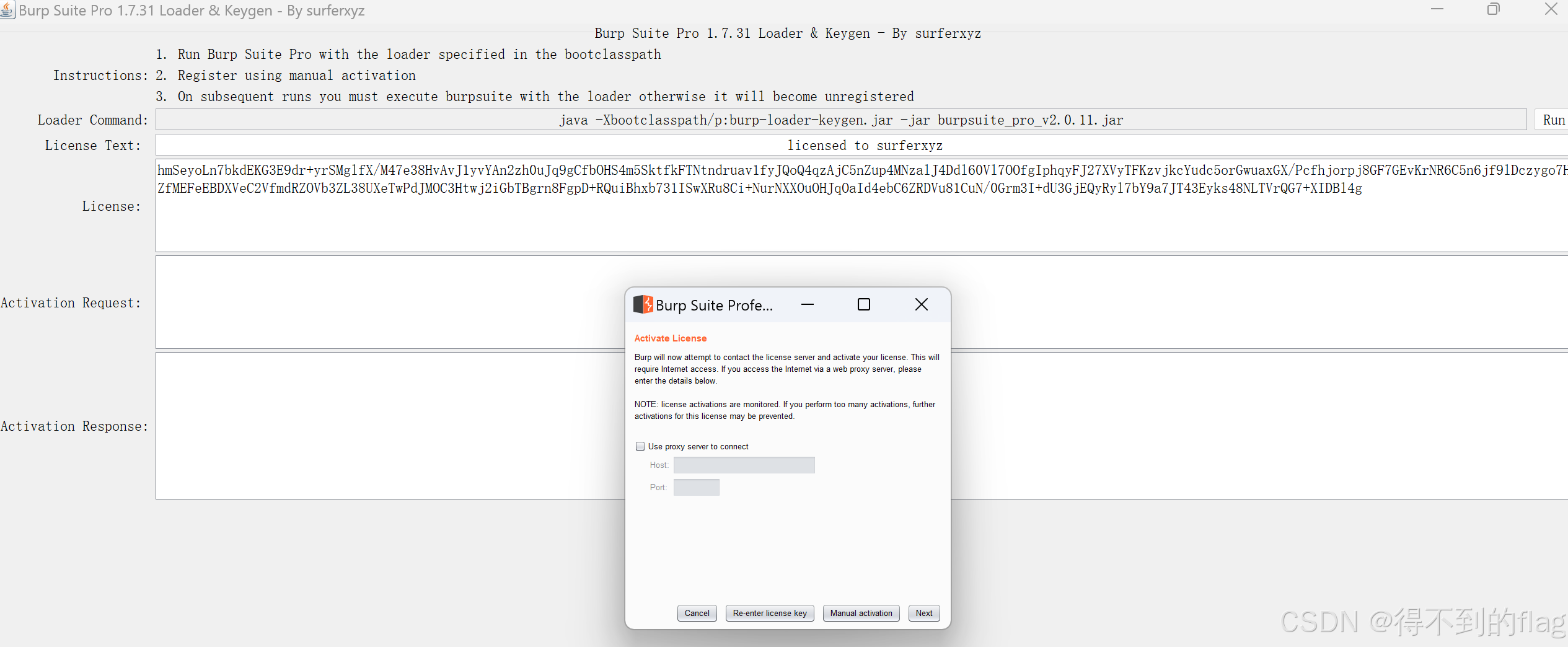Click the centered 'Loader & Keygen - By surferxyz' header
This screenshot has width=1568, height=647.
pyautogui.click(x=788, y=33)
